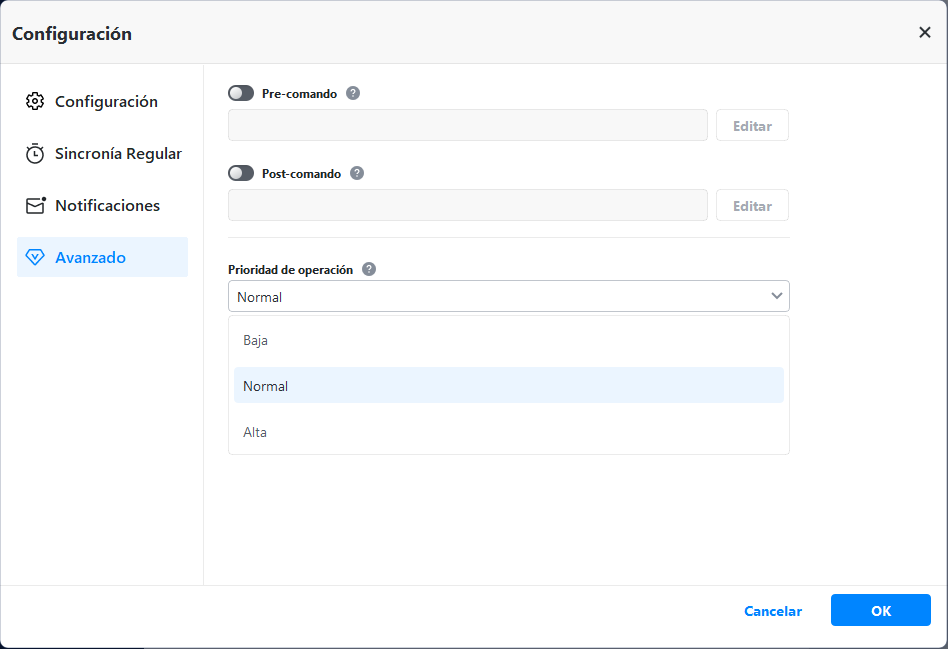Click the gear icon beside Configuración
The image size is (948, 649).
click(35, 101)
